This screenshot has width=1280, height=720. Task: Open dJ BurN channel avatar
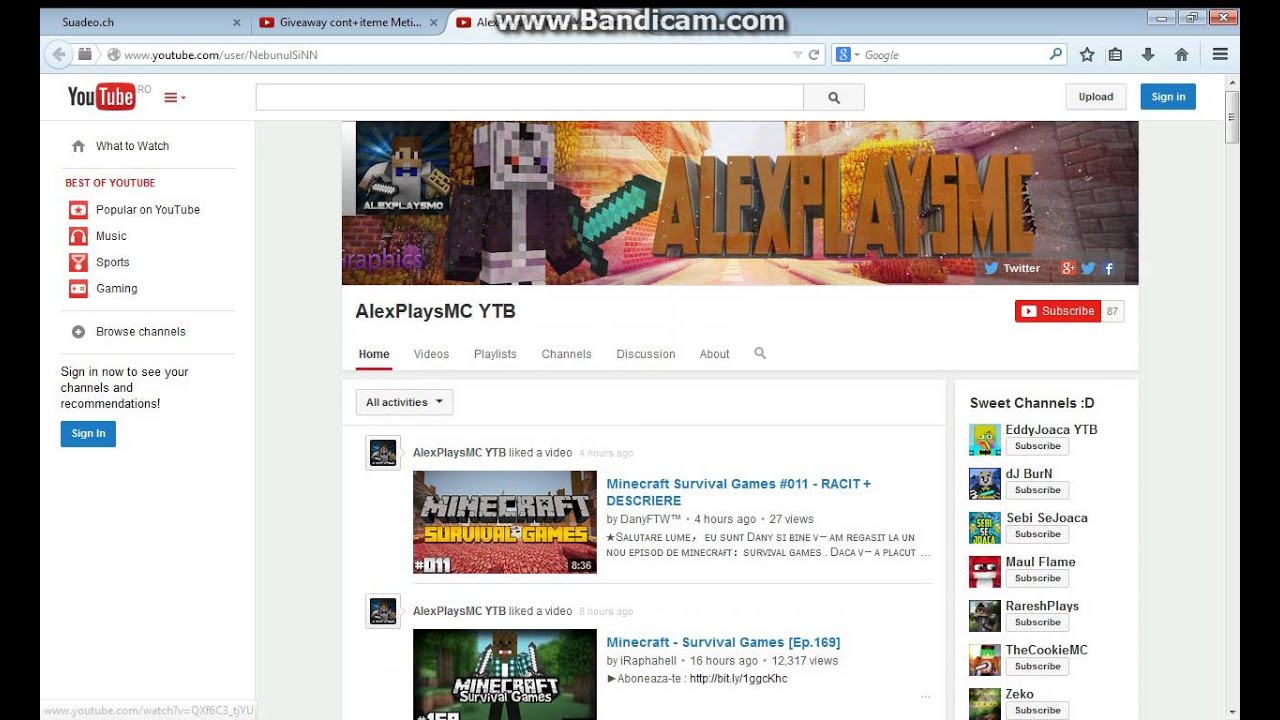pyautogui.click(x=985, y=484)
